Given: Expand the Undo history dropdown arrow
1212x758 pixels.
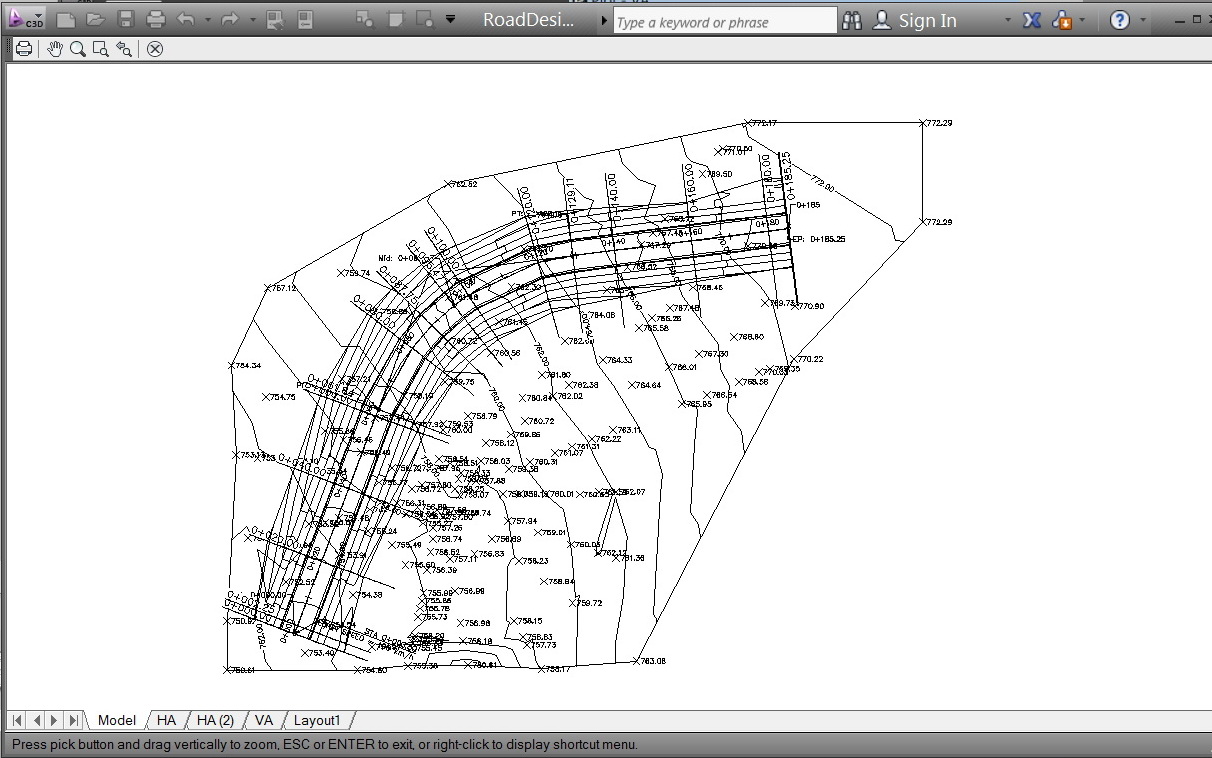Looking at the screenshot, I should (207, 19).
